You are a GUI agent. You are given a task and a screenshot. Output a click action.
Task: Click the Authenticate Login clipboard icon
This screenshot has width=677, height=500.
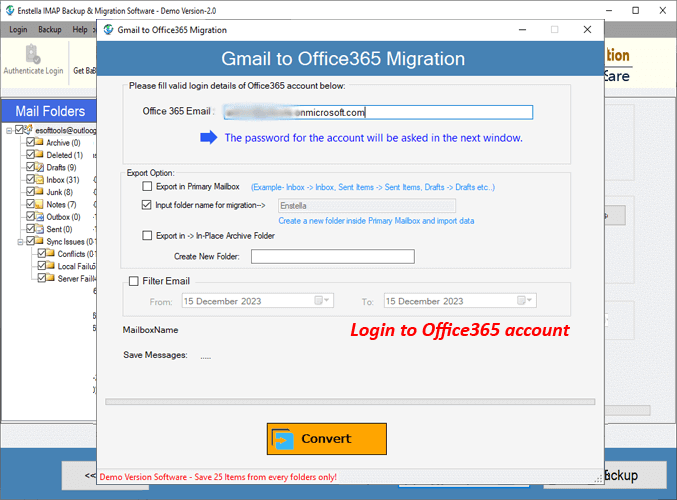pos(32,54)
